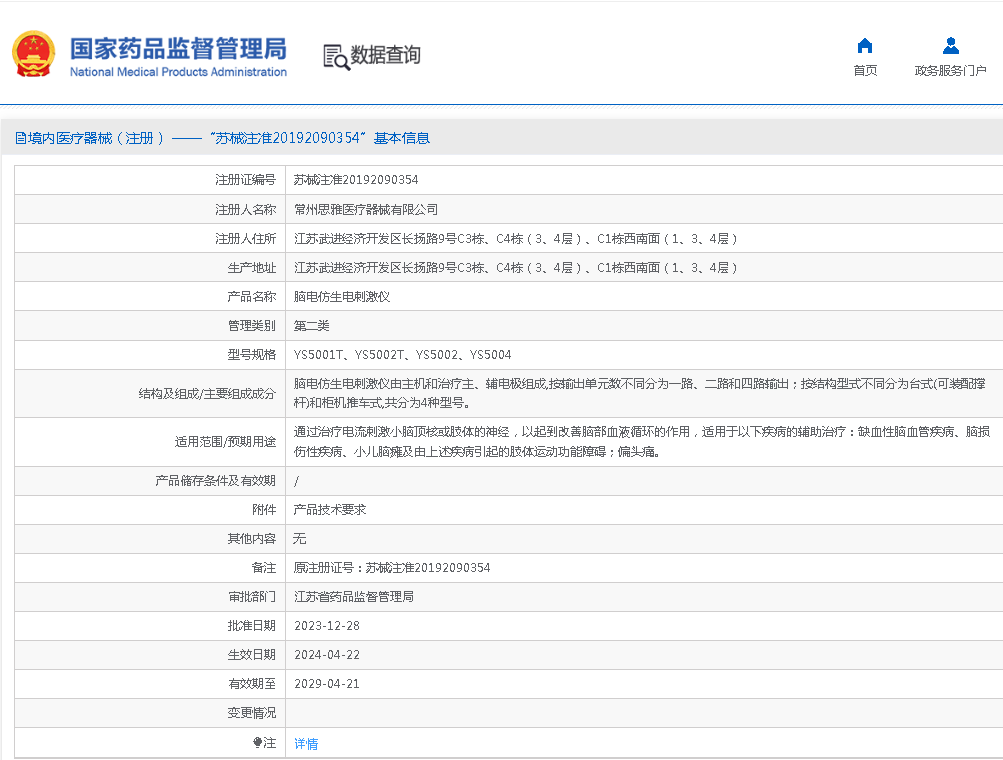Viewport: 1003px width, 760px height.
Task: Click product name 脑电仿生电刺激仪
Action: 342,297
